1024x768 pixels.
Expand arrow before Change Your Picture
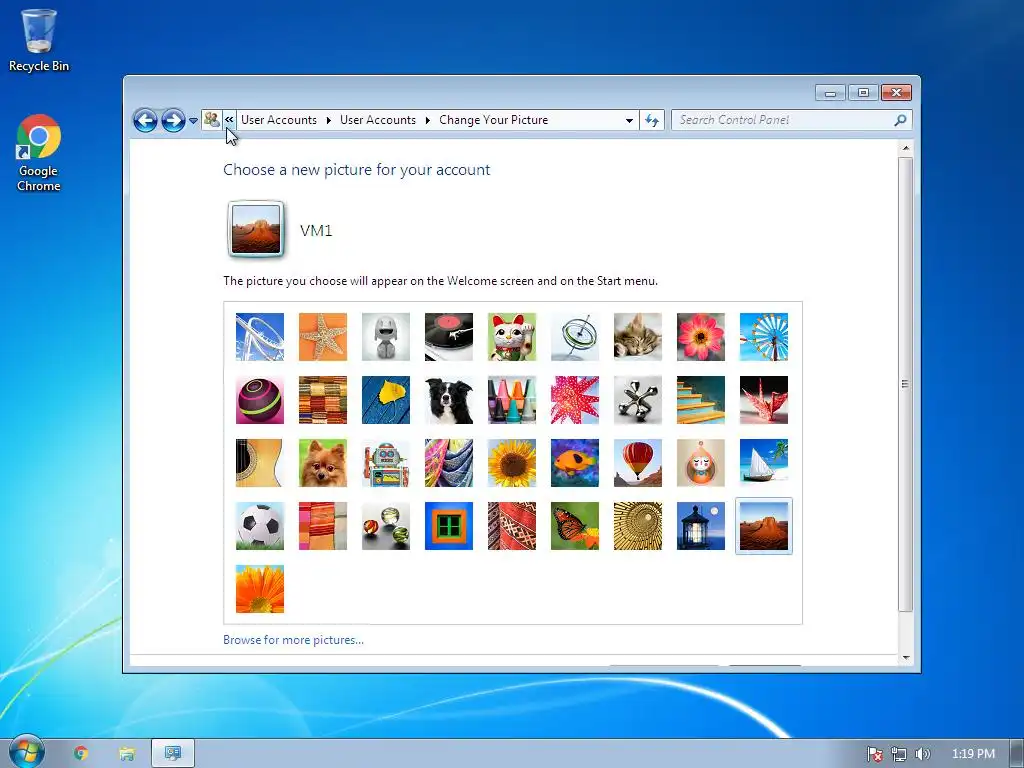[x=428, y=120]
